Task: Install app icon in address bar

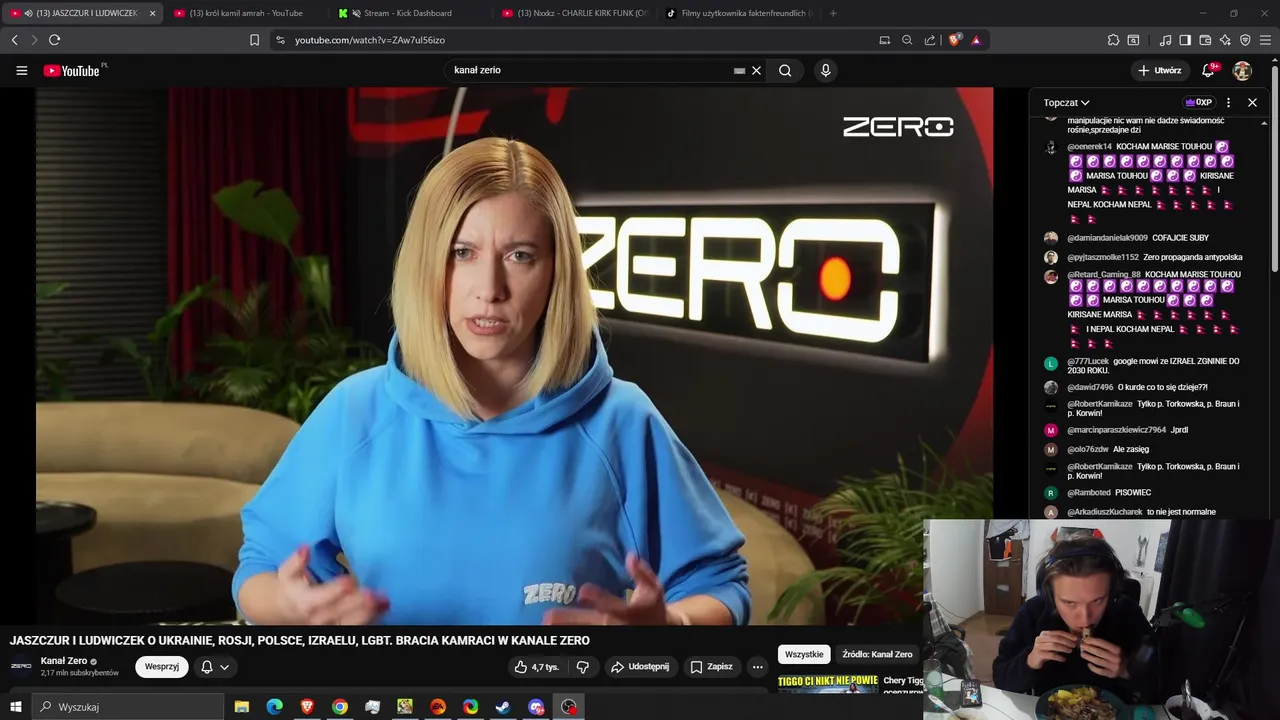Action: [x=884, y=40]
